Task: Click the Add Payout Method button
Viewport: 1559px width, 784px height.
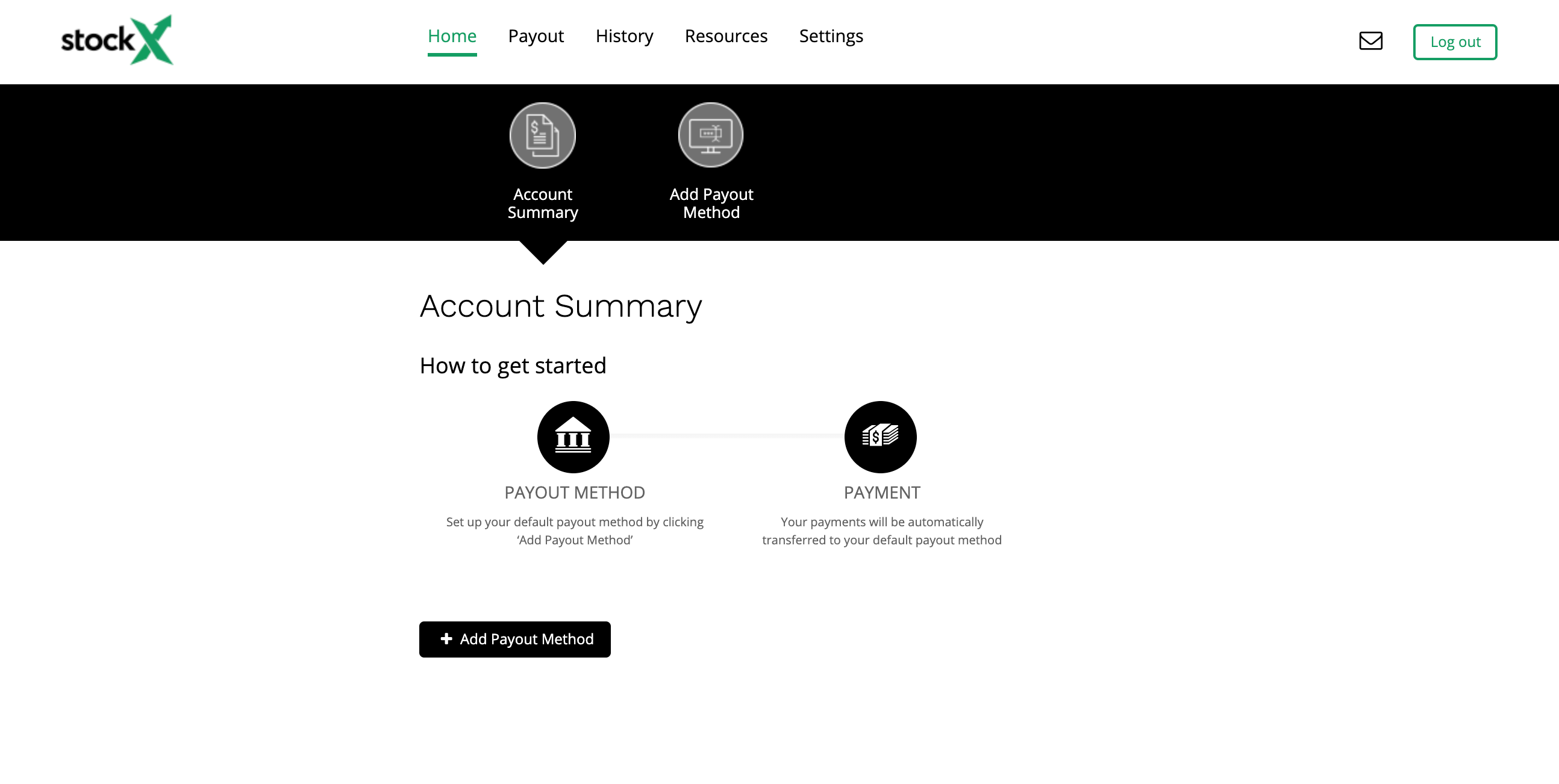Action: [x=514, y=639]
